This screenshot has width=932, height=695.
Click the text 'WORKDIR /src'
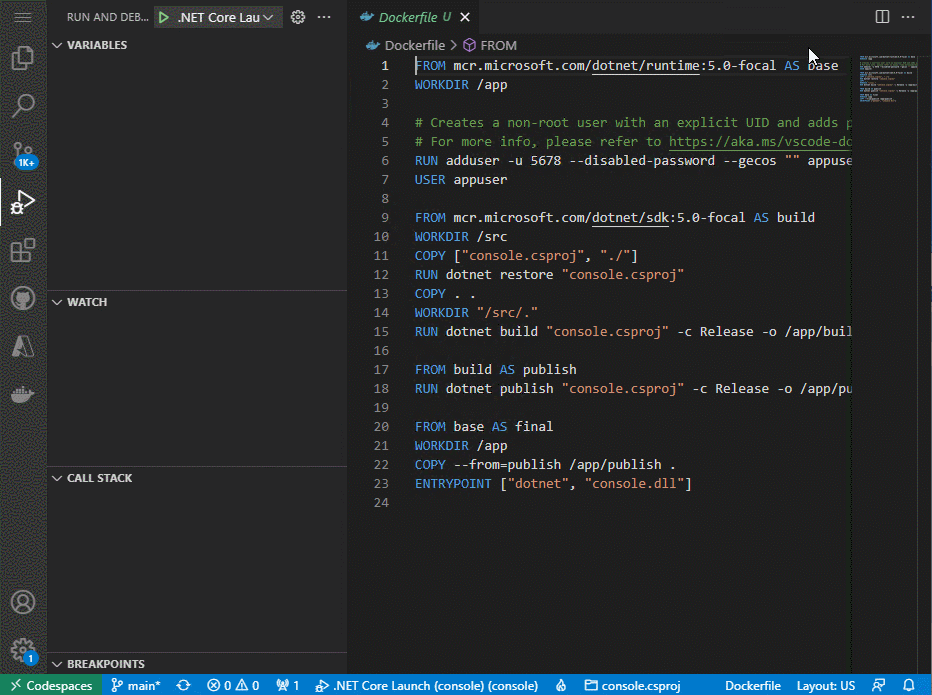pos(461,237)
